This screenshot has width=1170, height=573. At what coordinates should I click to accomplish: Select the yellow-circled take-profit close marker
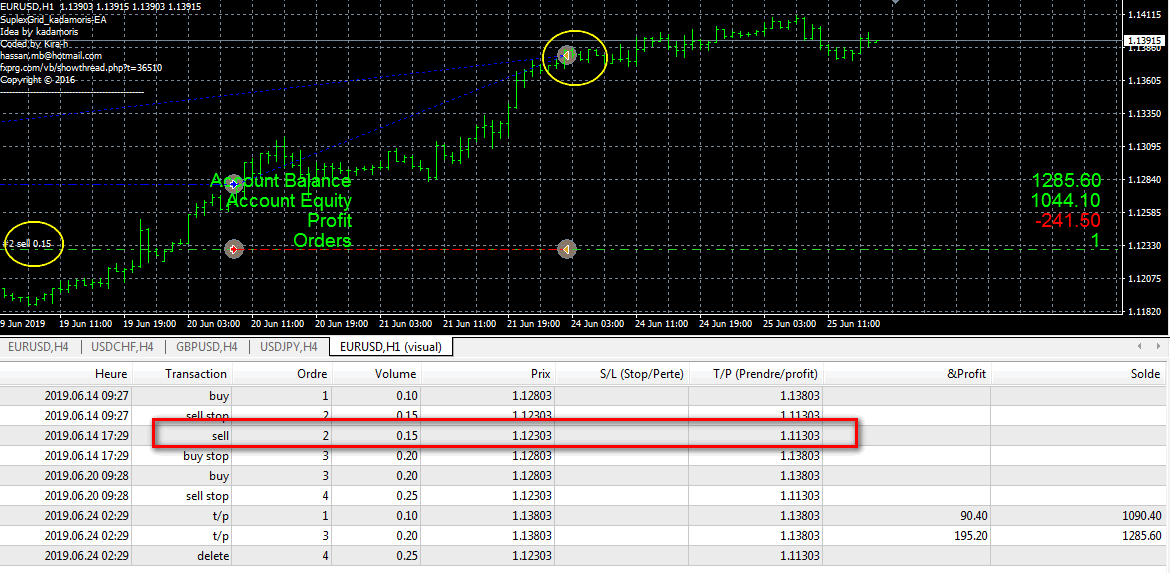(x=566, y=55)
